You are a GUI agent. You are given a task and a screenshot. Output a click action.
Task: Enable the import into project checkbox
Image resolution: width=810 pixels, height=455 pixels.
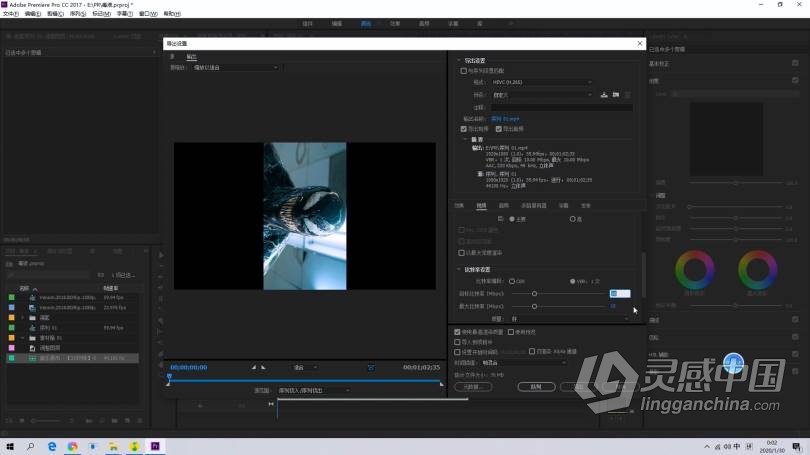457,342
